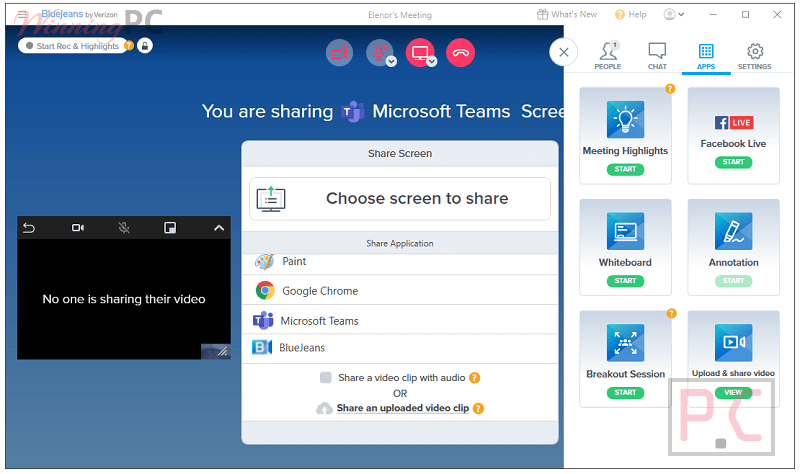Click the return arrow in self-view toolbar
Viewport: 800px width, 474px height.
29,228
